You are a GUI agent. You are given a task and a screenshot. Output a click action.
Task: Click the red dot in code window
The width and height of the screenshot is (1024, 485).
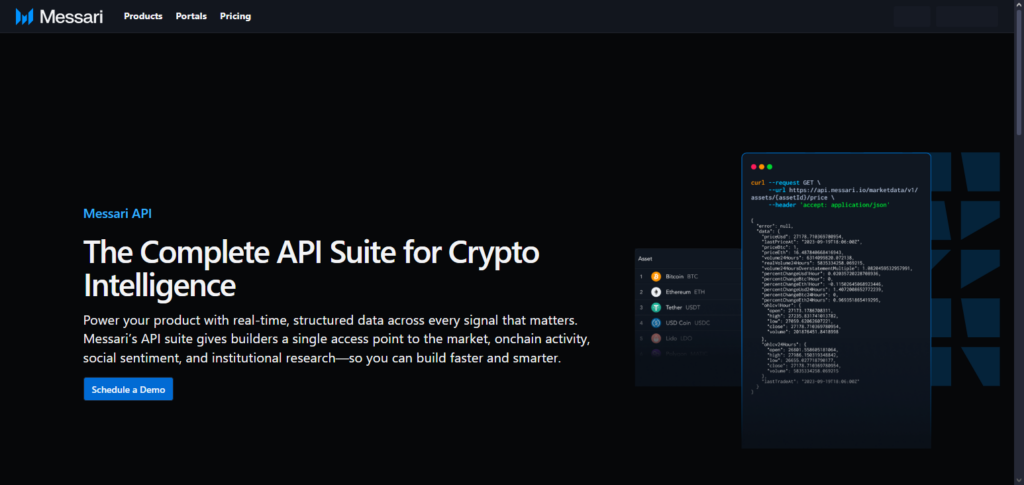click(x=754, y=167)
